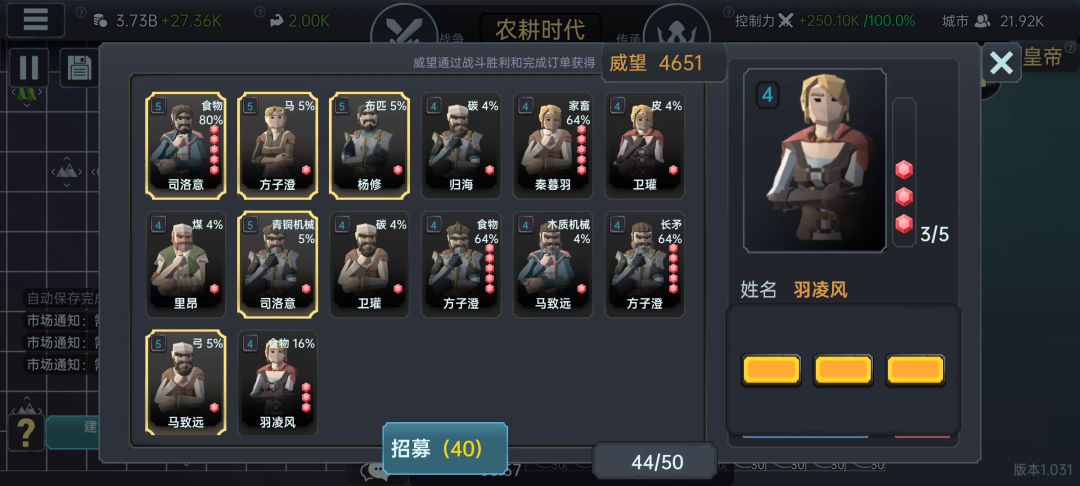The width and height of the screenshot is (1080, 486).
Task: Click the 威望 4651 prestige label
Action: pos(656,63)
